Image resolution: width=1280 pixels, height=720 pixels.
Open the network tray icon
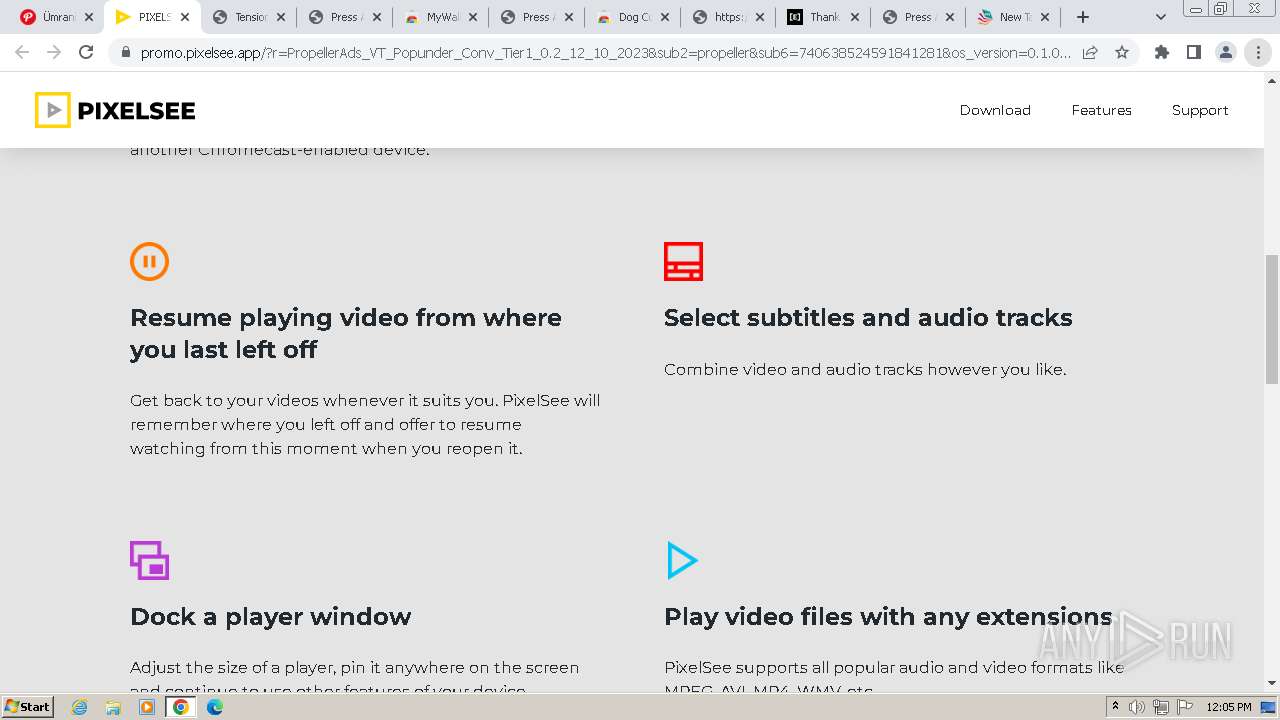pos(1161,707)
